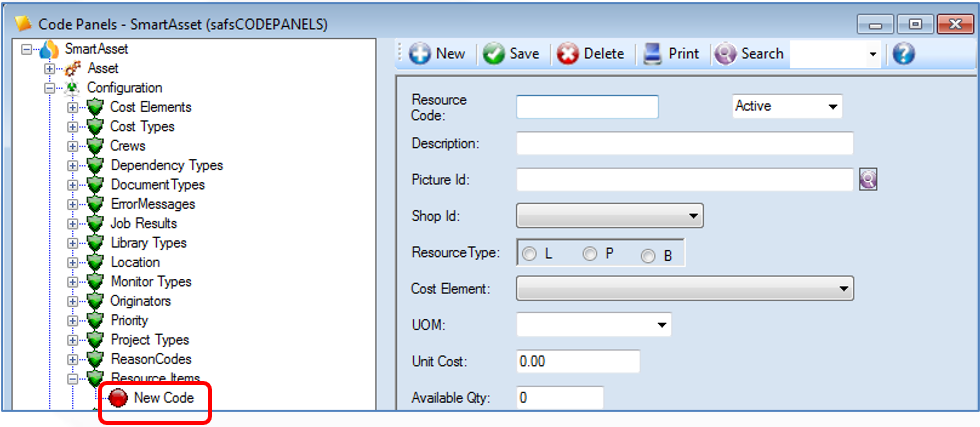This screenshot has width=980, height=427.
Task: Select the Location tree item
Action: pyautogui.click(x=135, y=262)
